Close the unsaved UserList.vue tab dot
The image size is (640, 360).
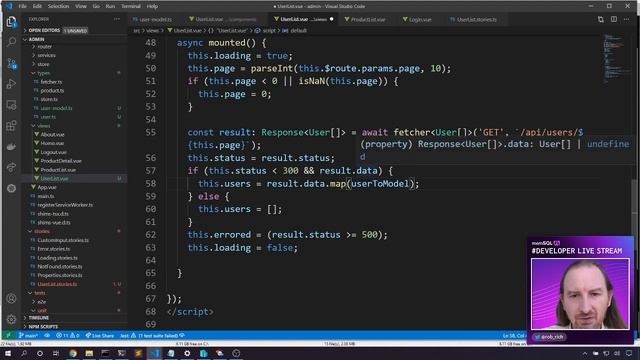(x=331, y=19)
